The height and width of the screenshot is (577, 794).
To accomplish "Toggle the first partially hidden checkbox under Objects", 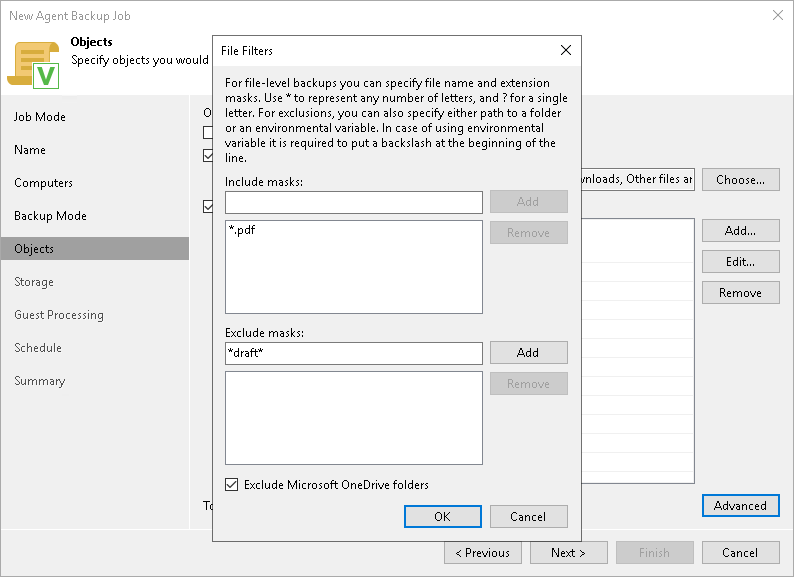I will coord(208,132).
